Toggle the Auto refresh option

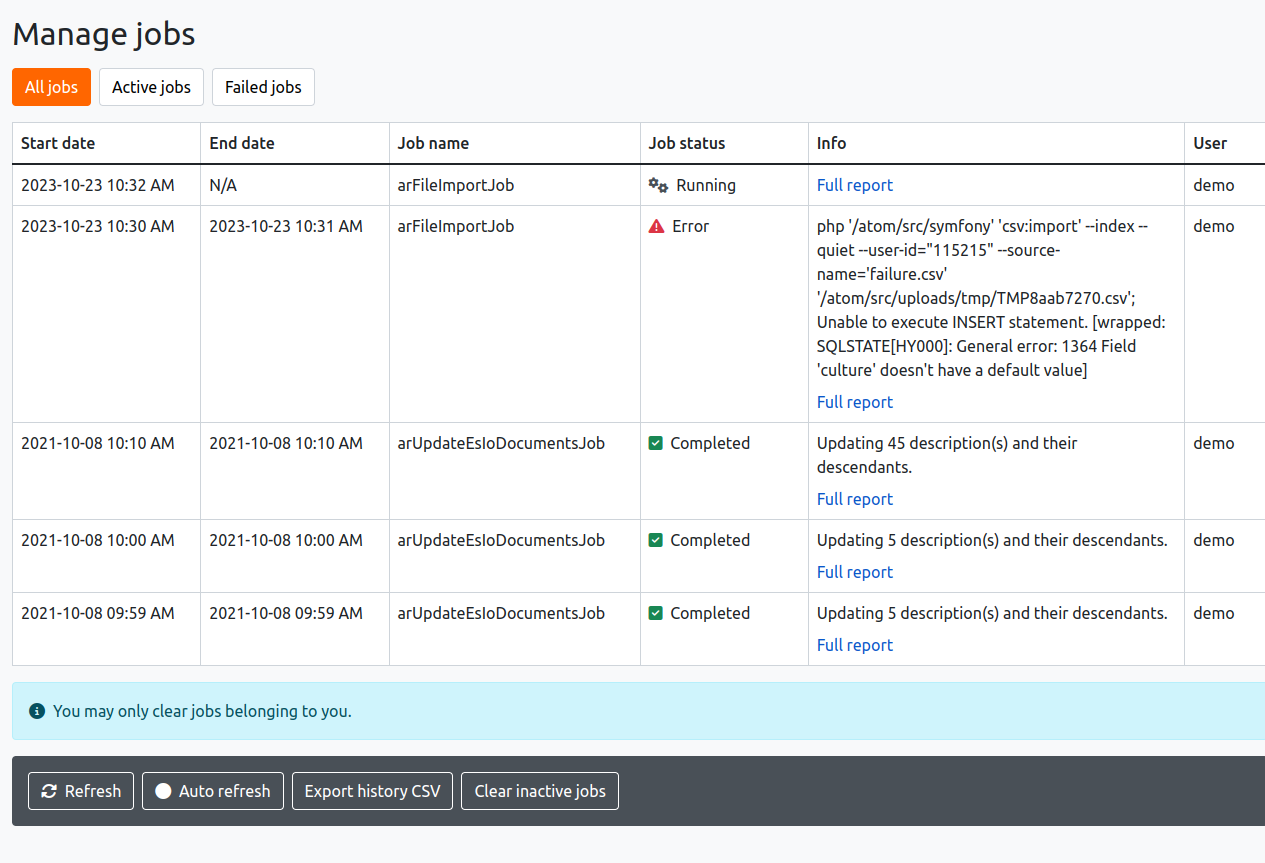click(213, 791)
